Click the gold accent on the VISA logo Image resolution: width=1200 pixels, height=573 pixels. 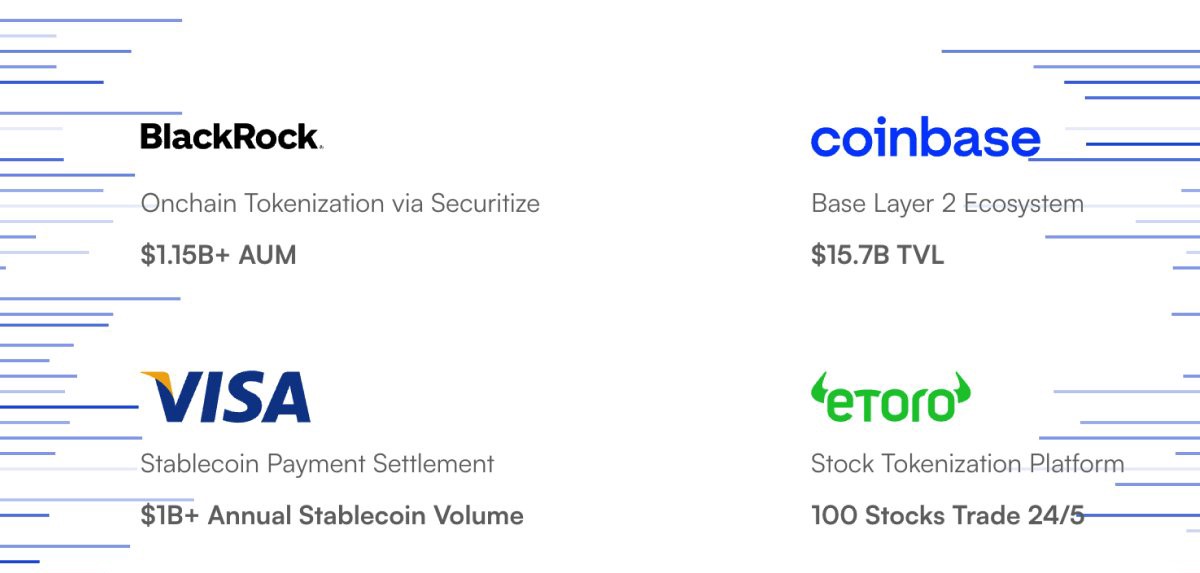tap(157, 381)
